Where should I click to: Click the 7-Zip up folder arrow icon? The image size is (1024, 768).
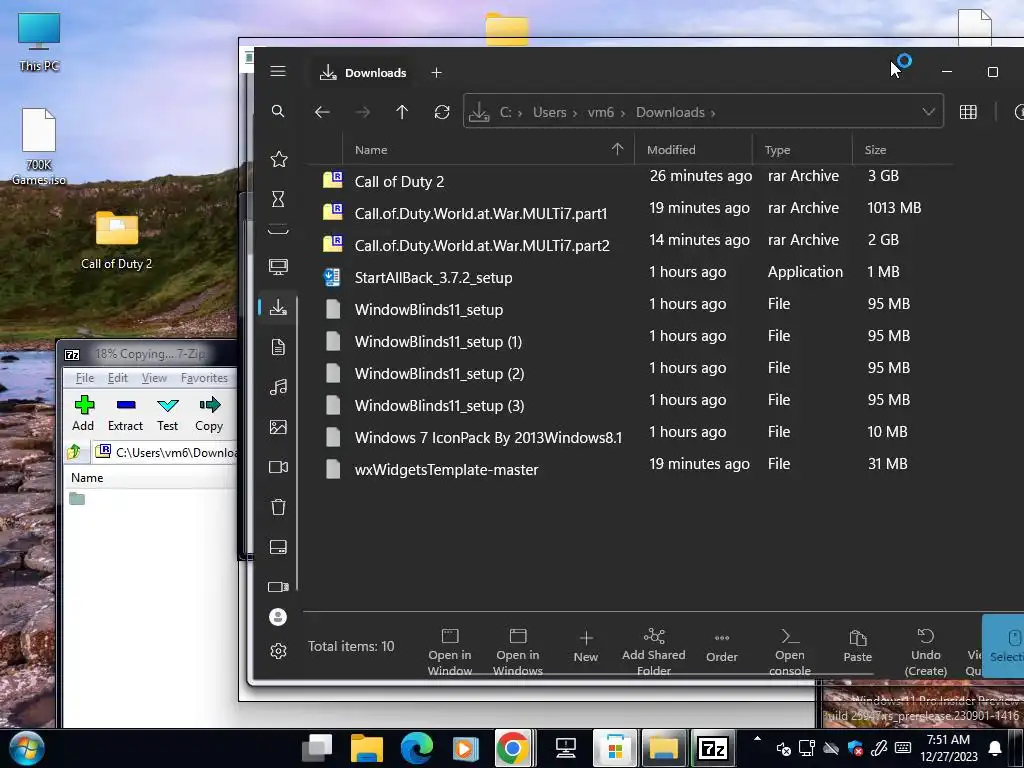coord(74,451)
